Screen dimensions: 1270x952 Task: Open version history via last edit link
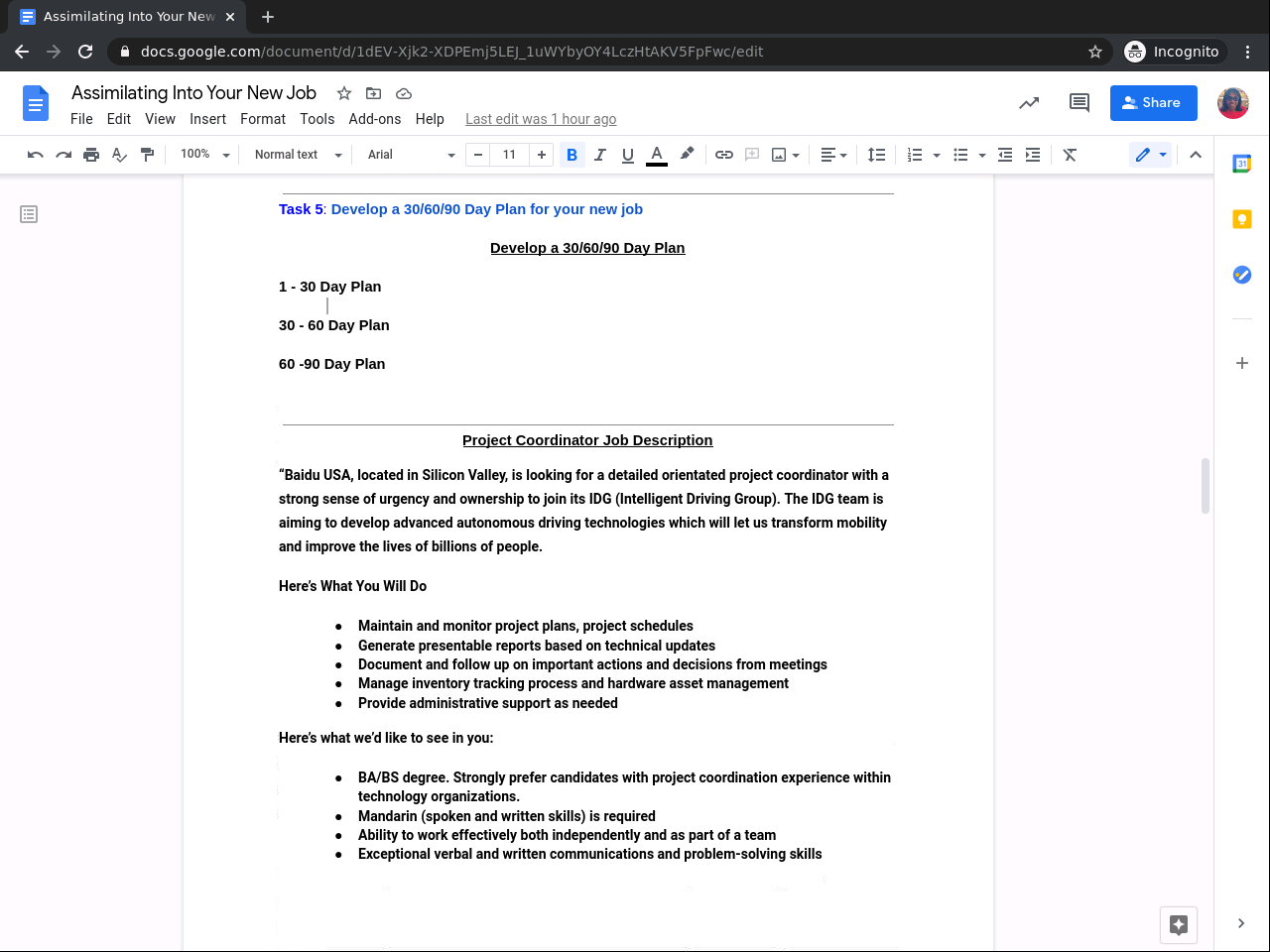click(x=541, y=119)
